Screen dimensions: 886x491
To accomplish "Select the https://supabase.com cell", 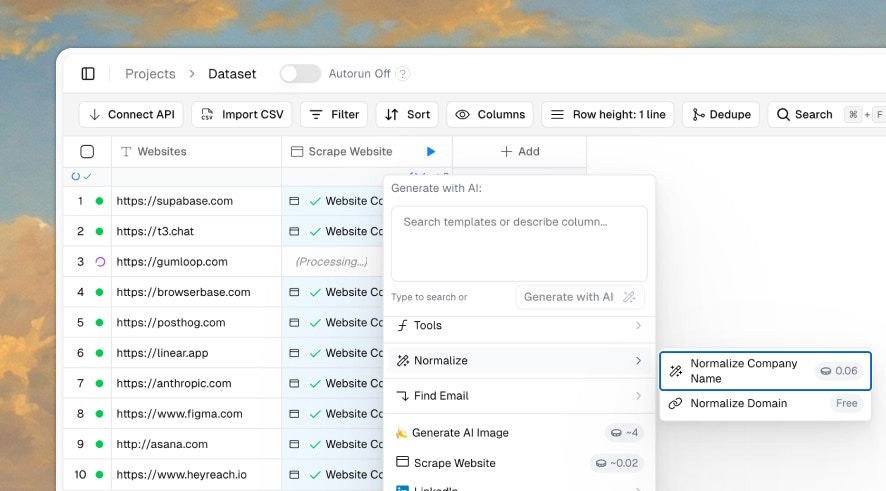I will [x=196, y=201].
